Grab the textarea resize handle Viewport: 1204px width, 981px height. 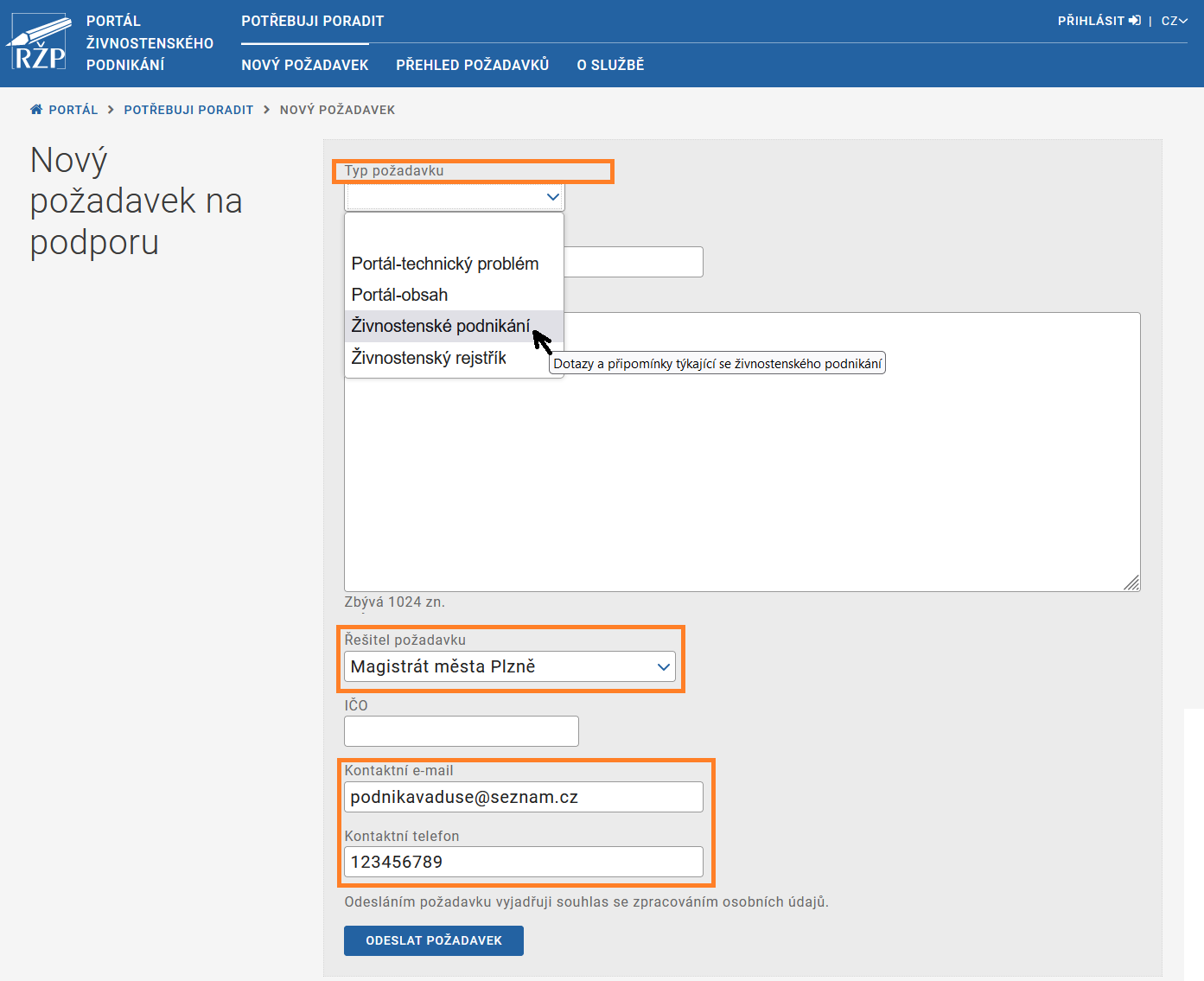(x=1131, y=583)
